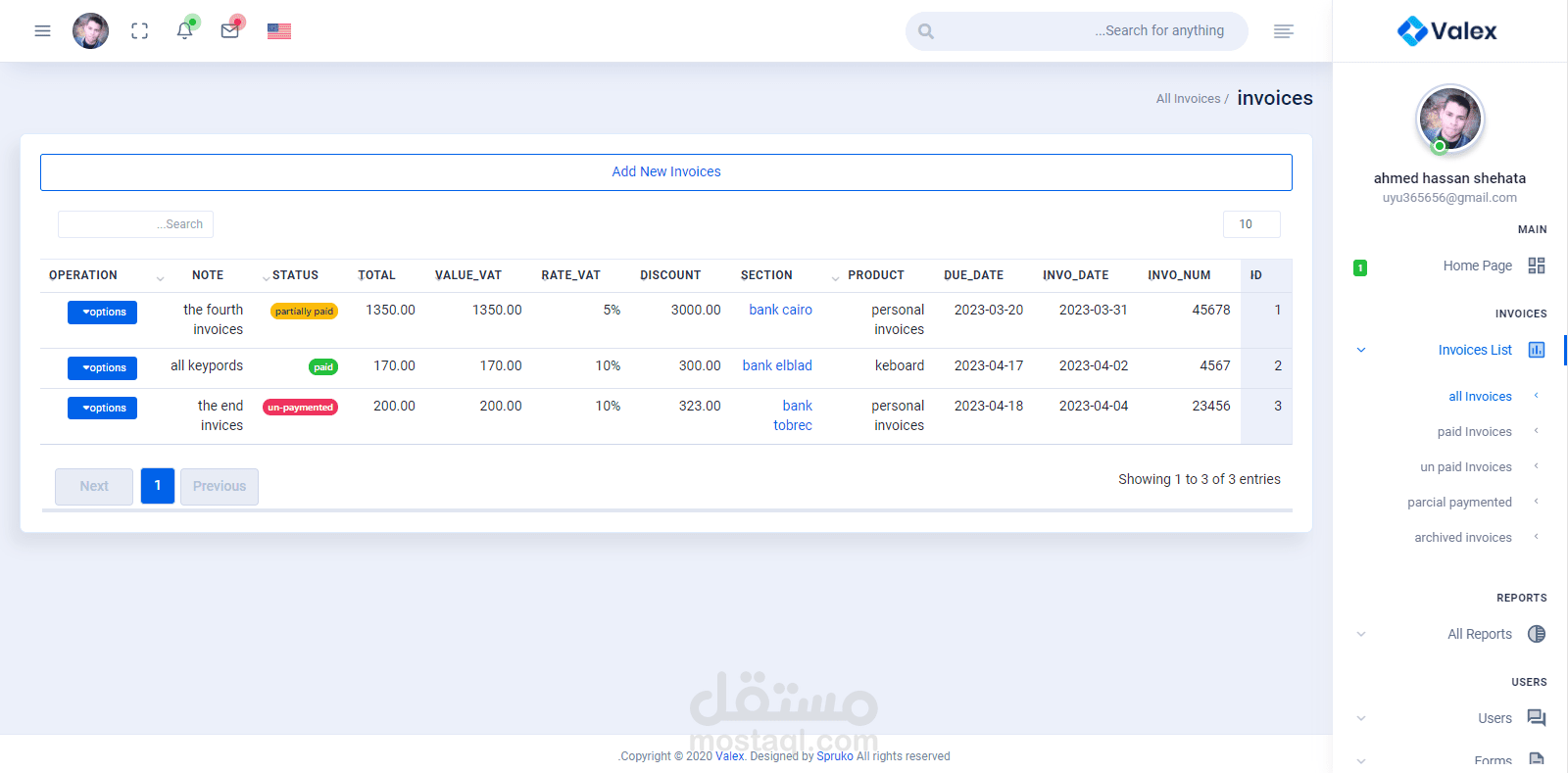
Task: Click the All Reports pie icon
Action: [1537, 634]
